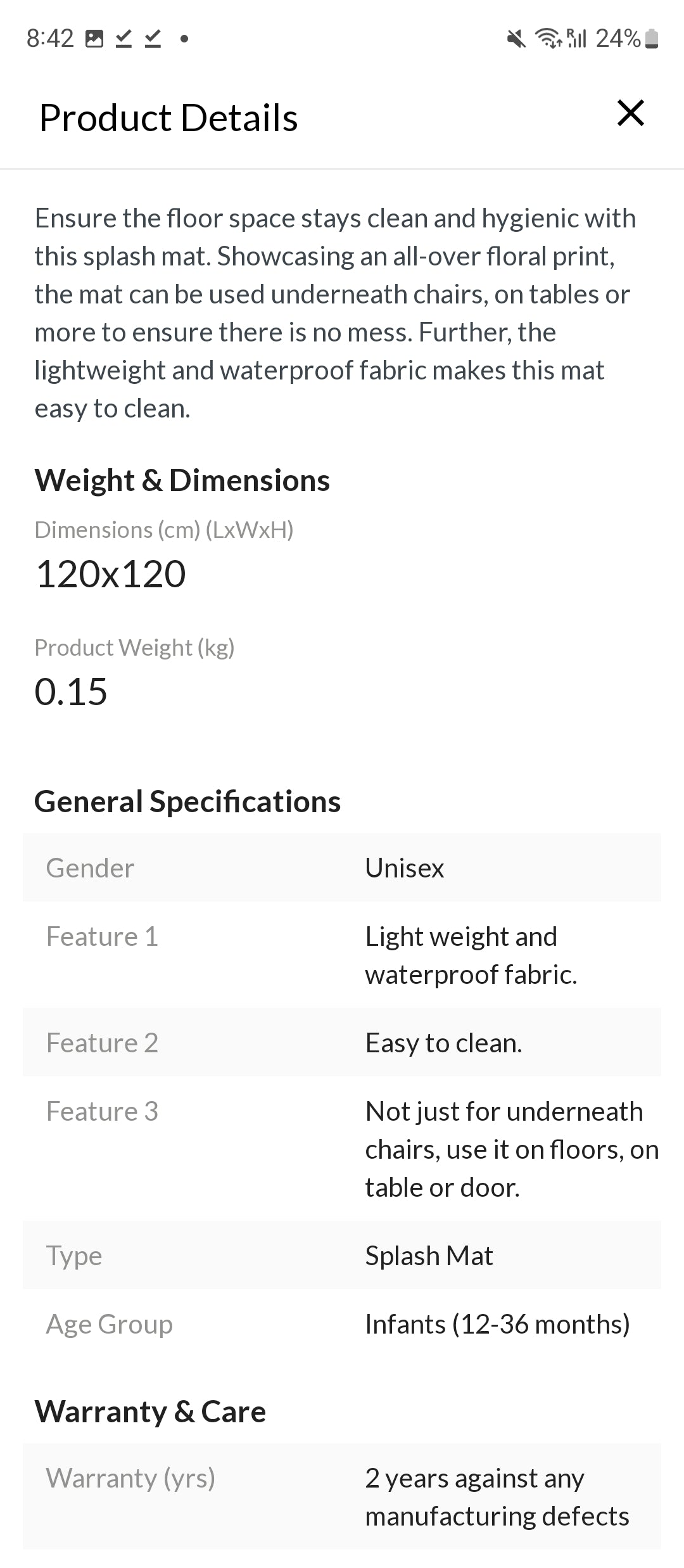Tap the battery status icon
This screenshot has width=684, height=1568.
652,39
